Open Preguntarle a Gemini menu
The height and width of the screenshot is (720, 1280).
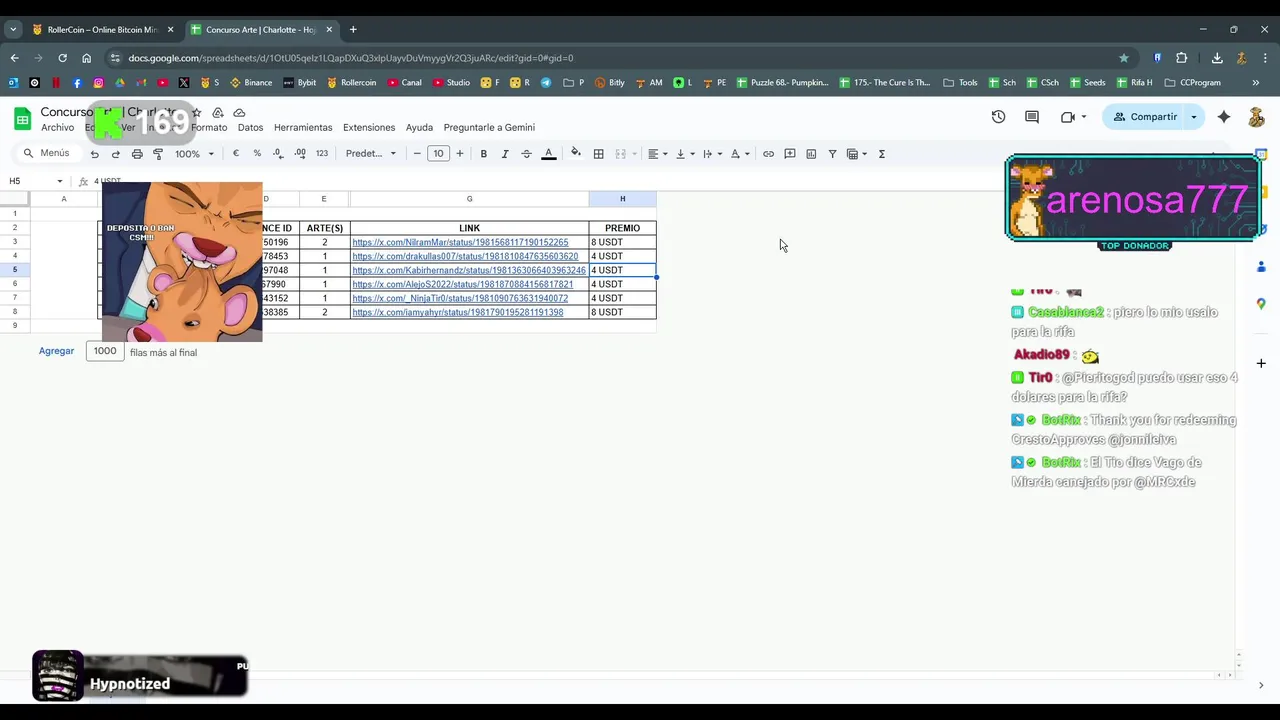(x=489, y=128)
